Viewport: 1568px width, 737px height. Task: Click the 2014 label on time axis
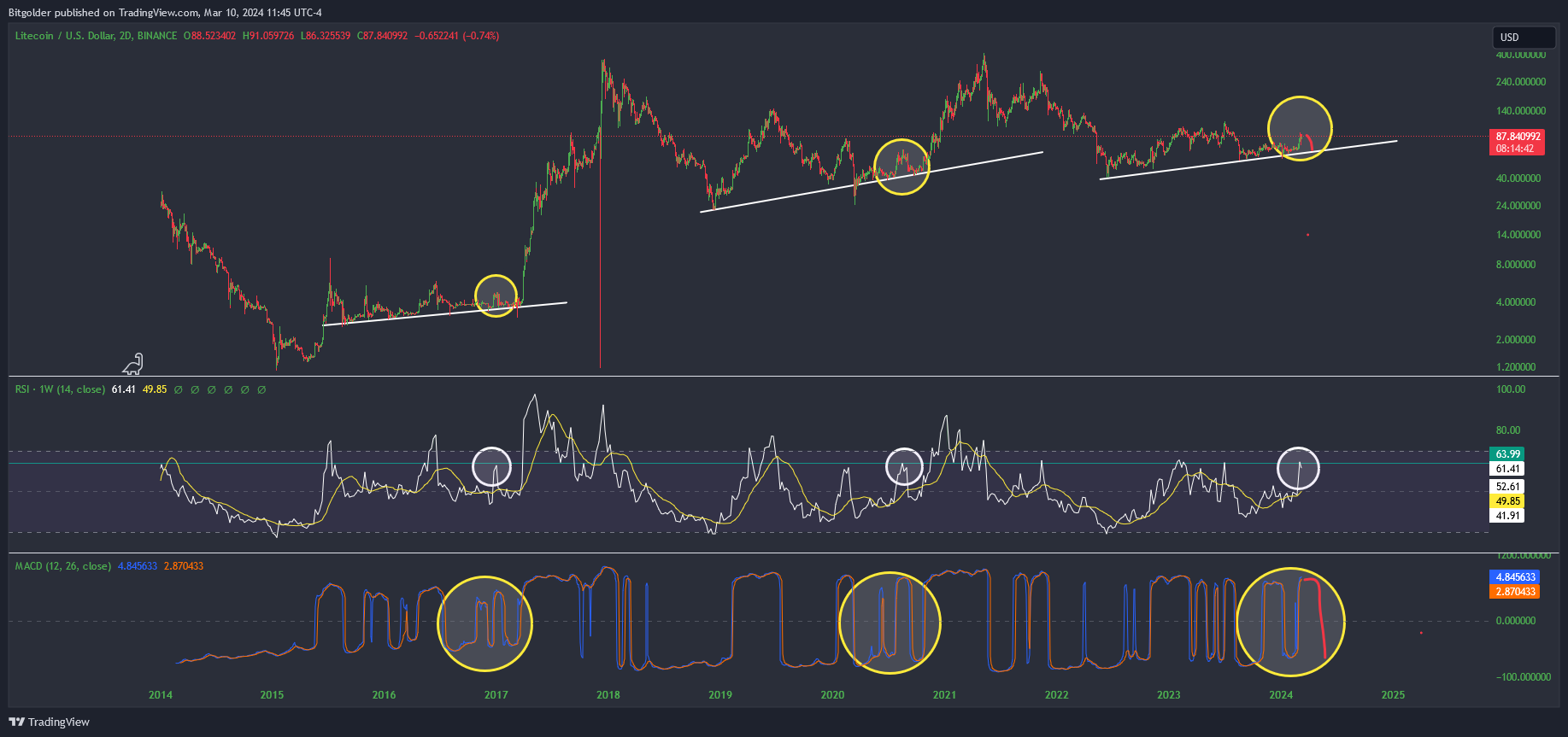click(x=161, y=695)
